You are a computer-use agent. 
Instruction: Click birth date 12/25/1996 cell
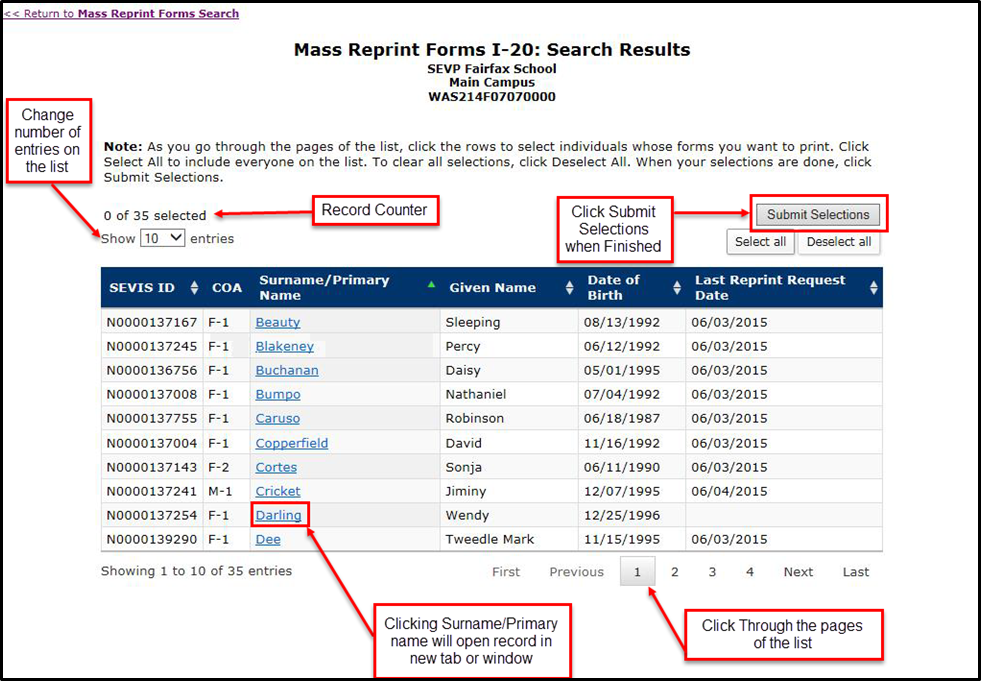[x=632, y=515]
